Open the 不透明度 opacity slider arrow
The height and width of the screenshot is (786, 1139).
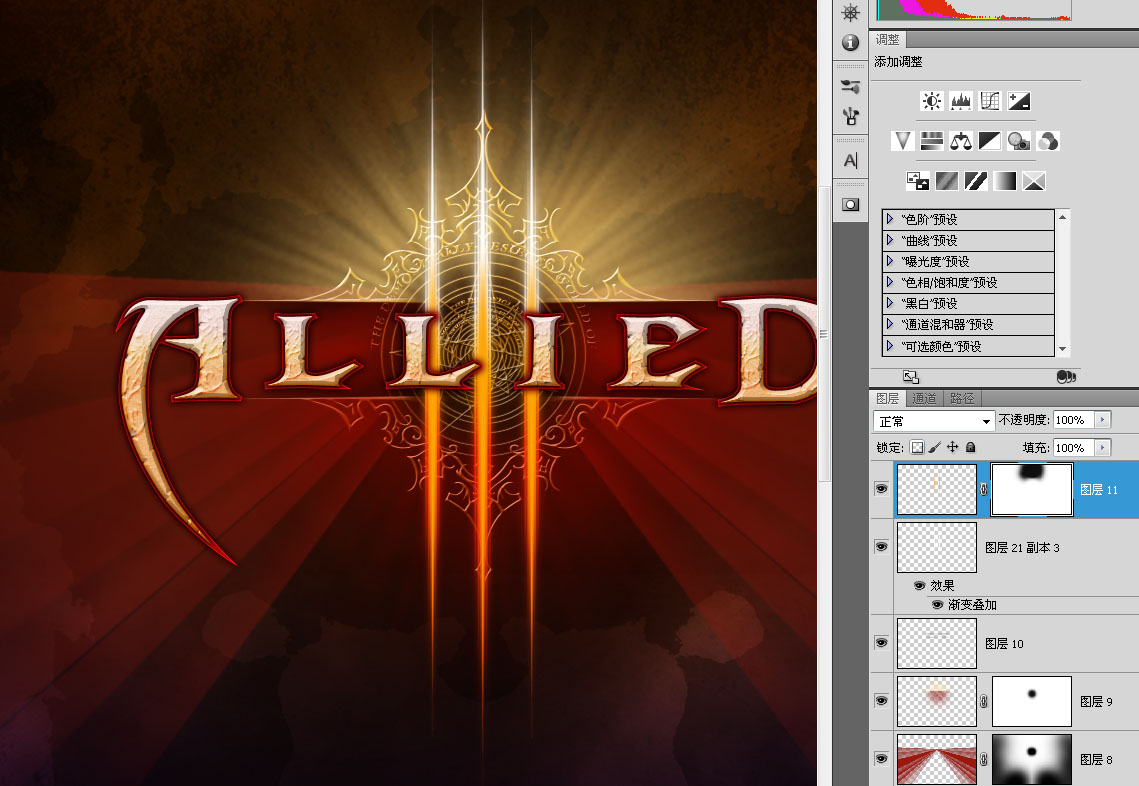click(x=1103, y=420)
